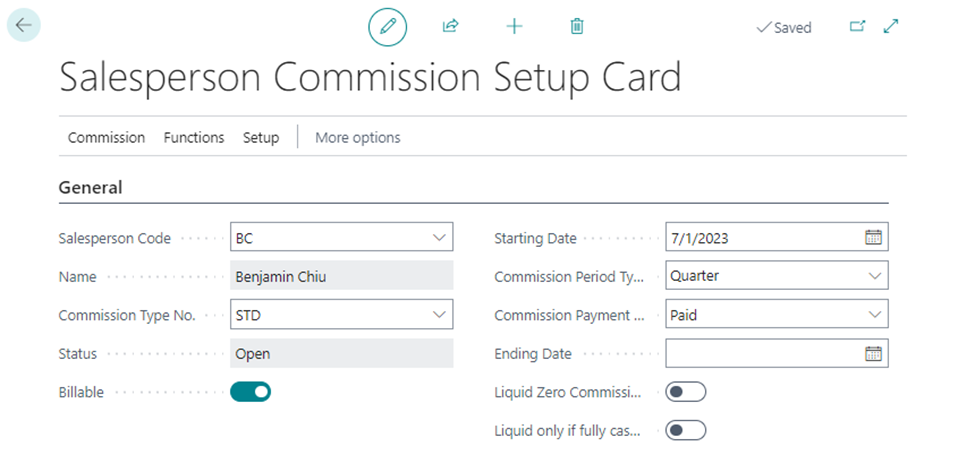Turn on Liquid only if fully cashed toggle
The image size is (975, 472).
(x=686, y=430)
